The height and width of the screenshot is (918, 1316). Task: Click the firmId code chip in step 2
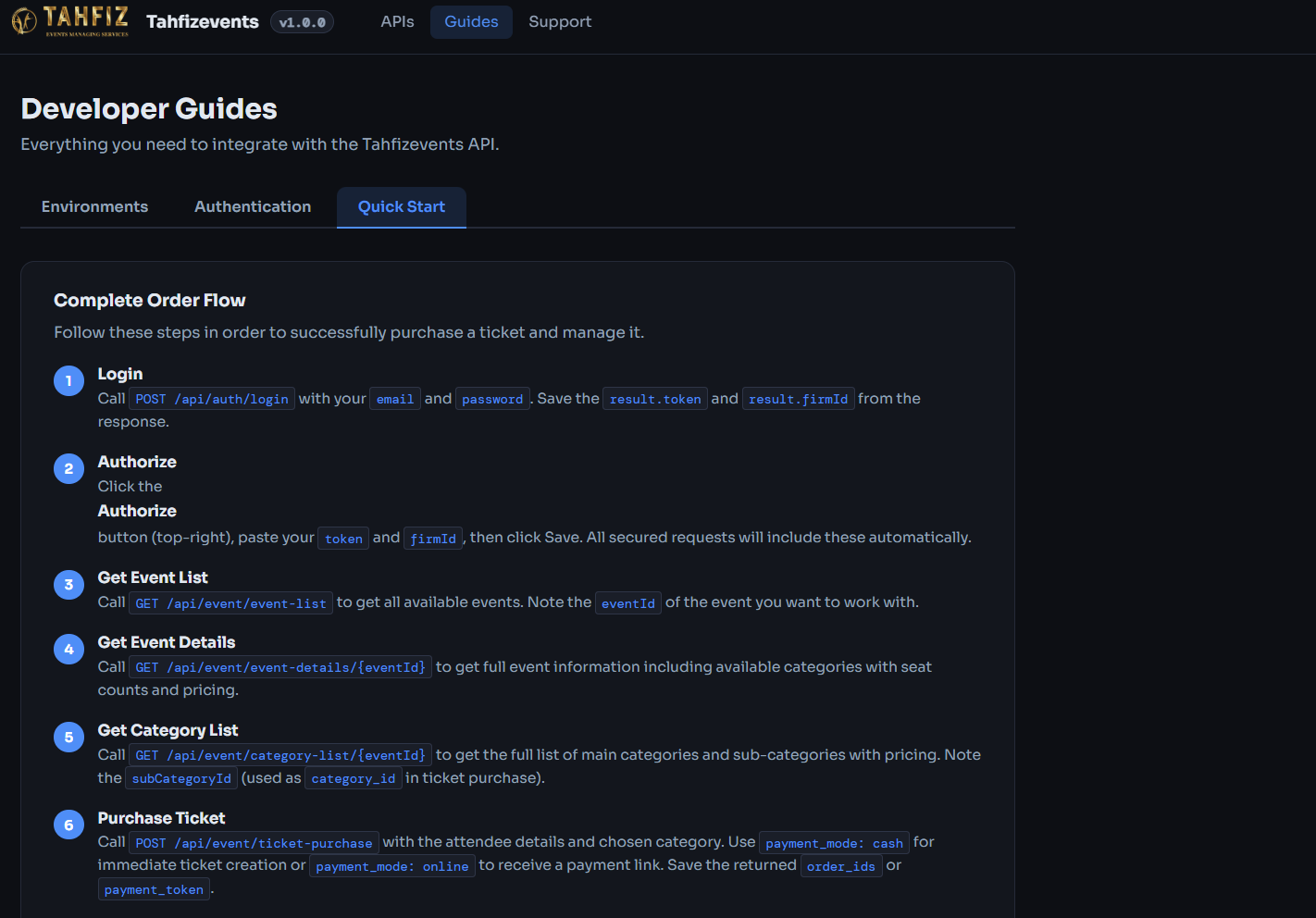click(433, 539)
